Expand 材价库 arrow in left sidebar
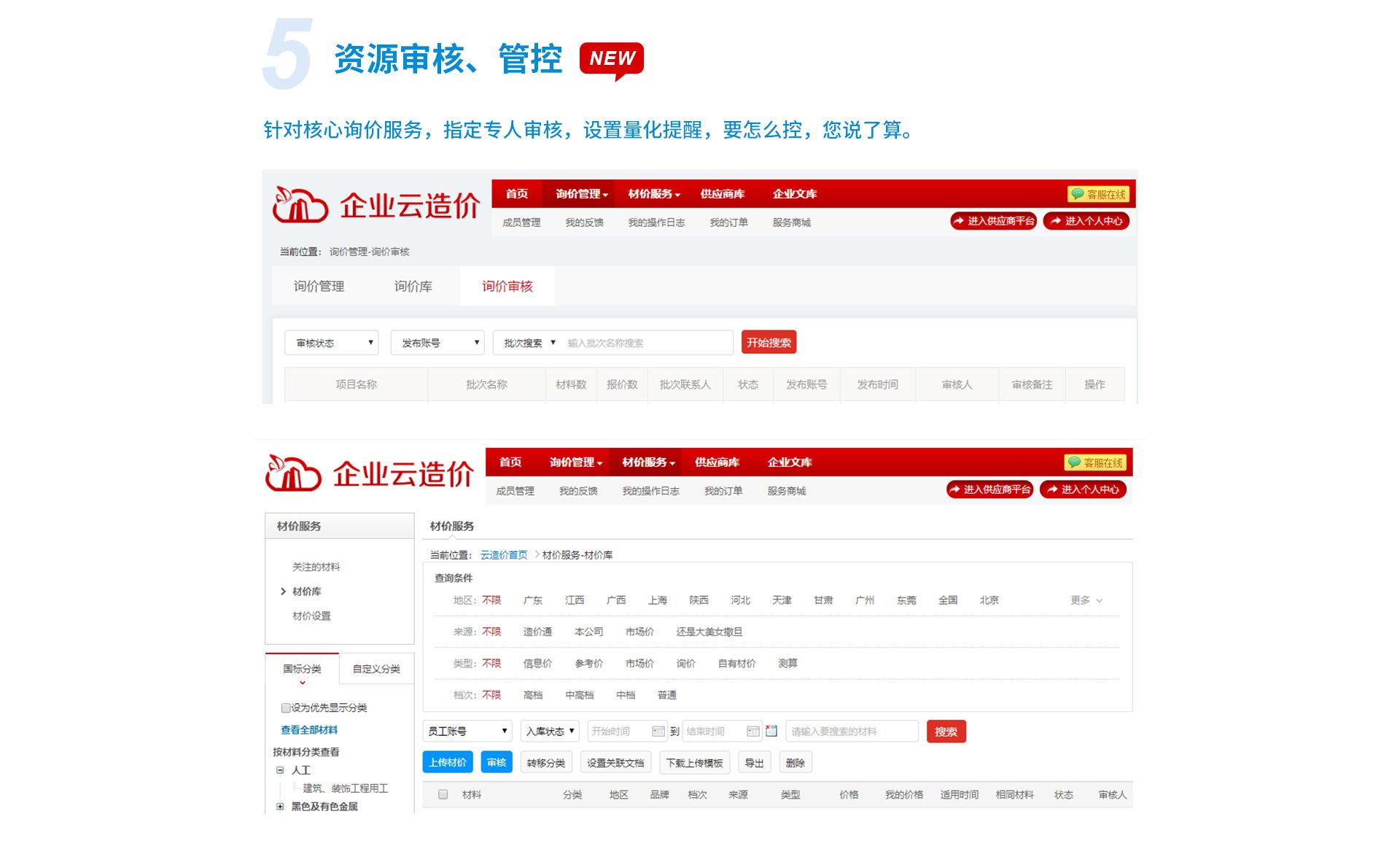1400x841 pixels. [283, 592]
